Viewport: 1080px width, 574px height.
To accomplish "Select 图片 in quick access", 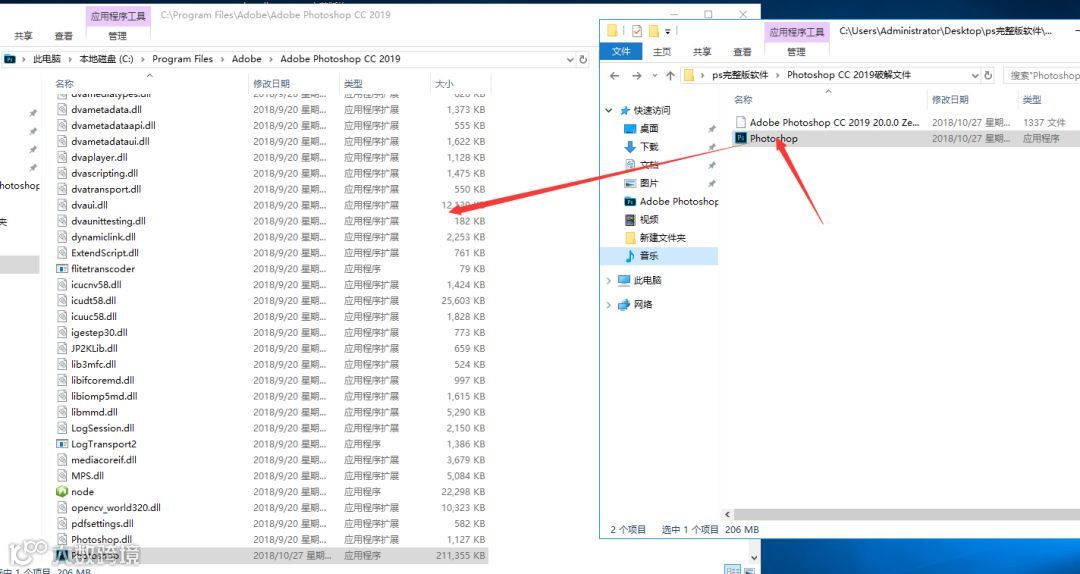I will click(x=649, y=183).
